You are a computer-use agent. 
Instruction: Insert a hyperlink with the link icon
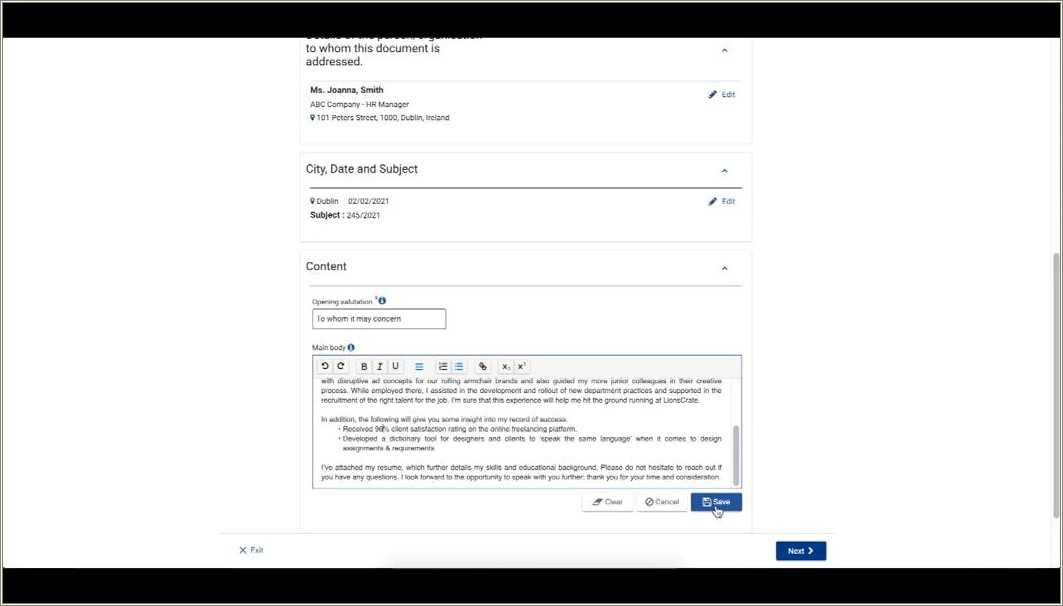pos(482,367)
